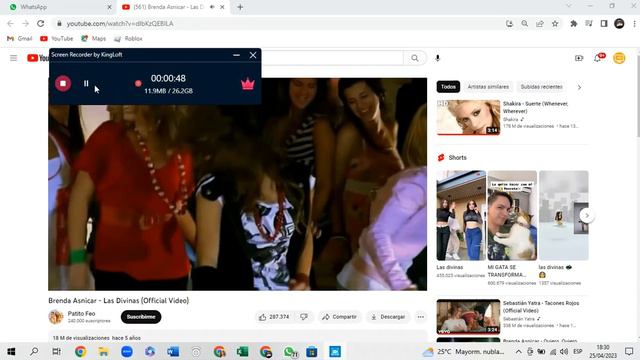Open the browser extensions puzzle icon

point(573,24)
